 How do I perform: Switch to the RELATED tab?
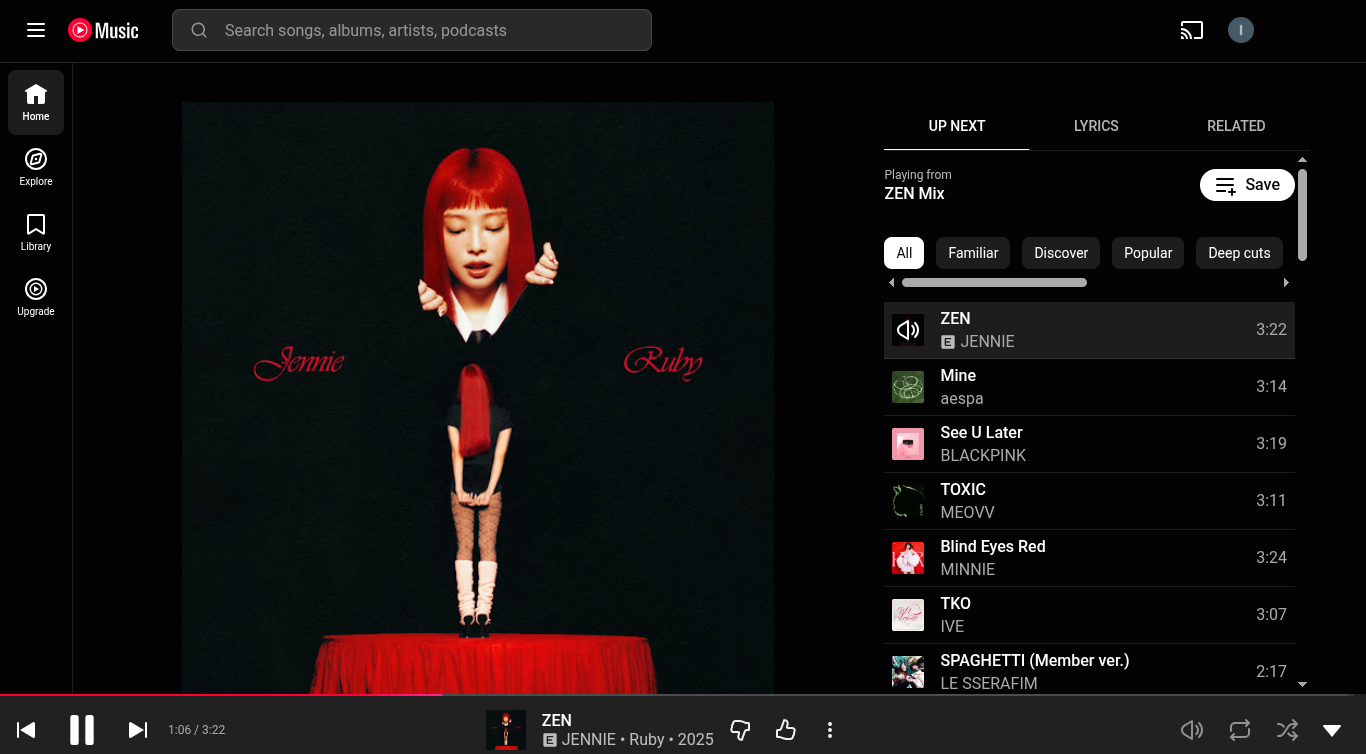coord(1236,126)
